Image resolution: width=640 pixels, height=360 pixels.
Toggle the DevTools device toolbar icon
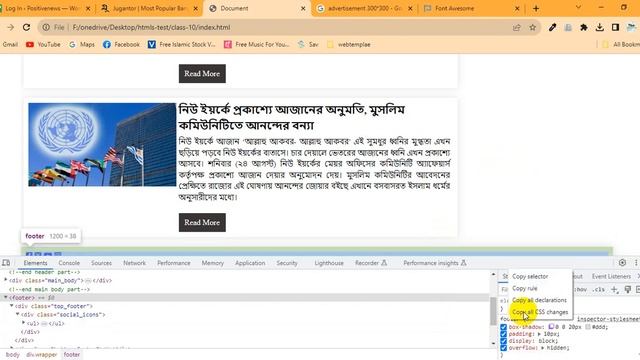pos(6,263)
